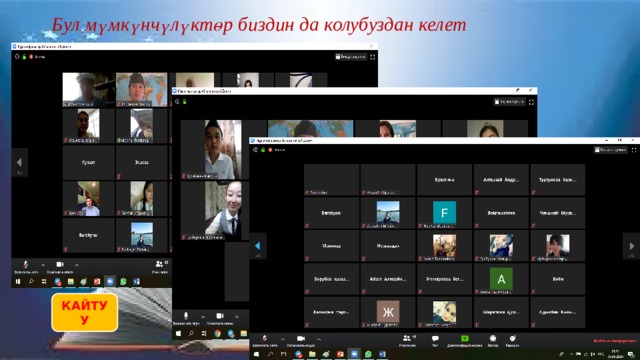
Task: Open view mode selector in back-left Zoom window
Action: pyautogui.click(x=351, y=57)
